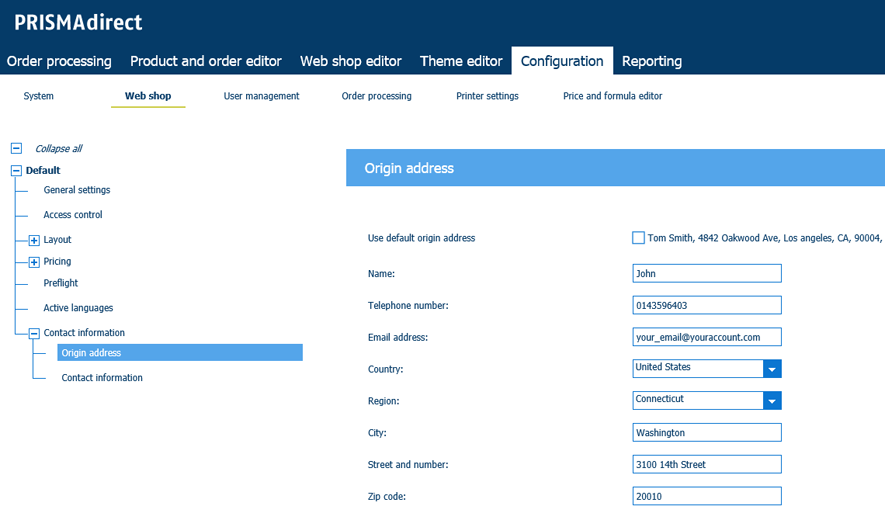The height and width of the screenshot is (527, 885).
Task: Collapse the Default tree node
Action: tap(16, 170)
